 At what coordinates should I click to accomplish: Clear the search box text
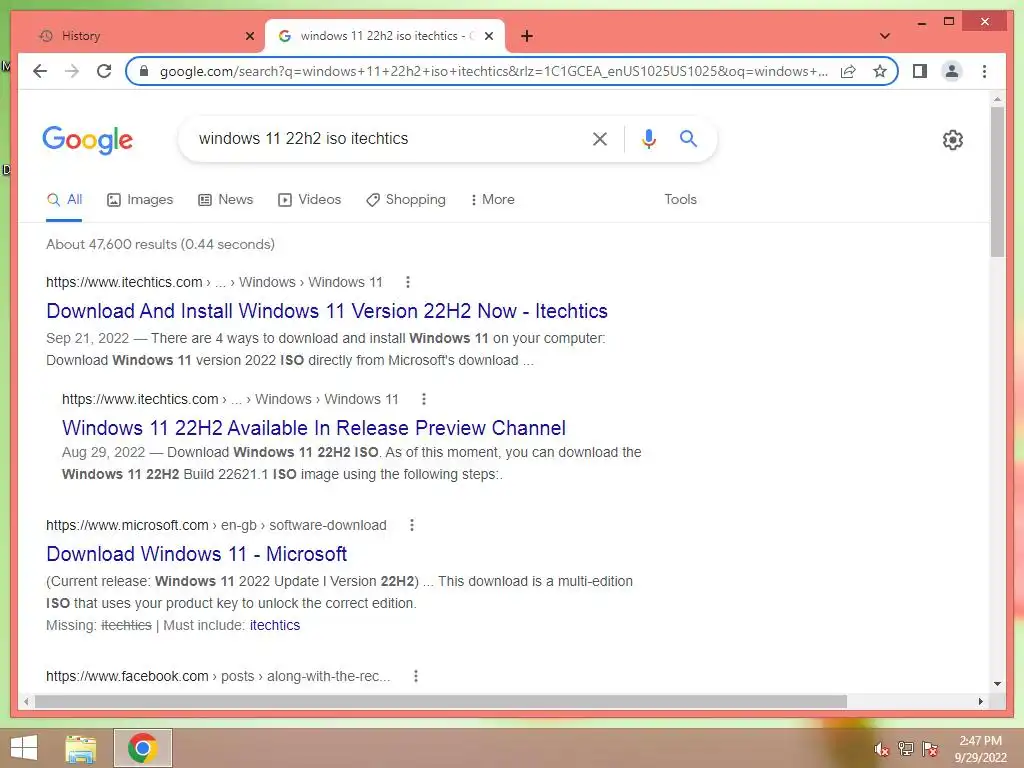tap(600, 138)
